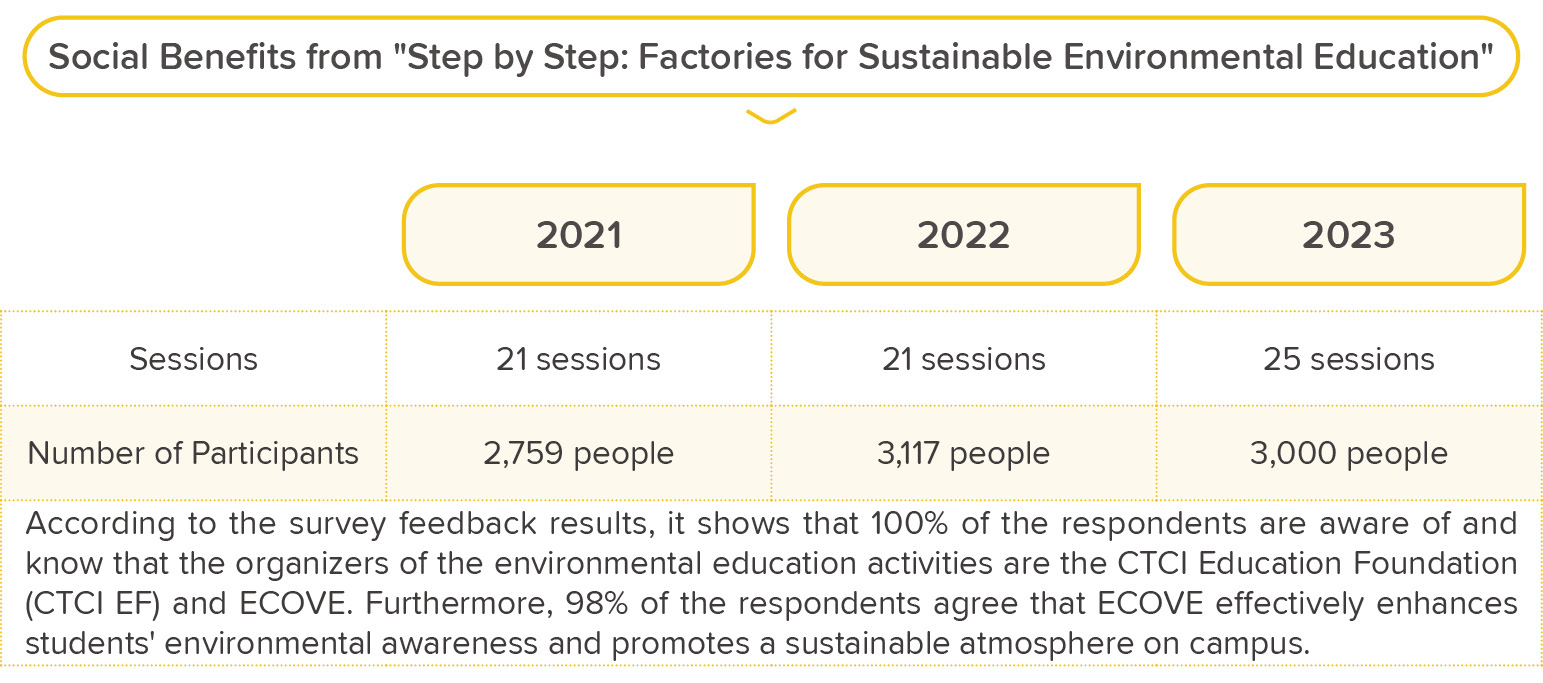This screenshot has height=683, width=1543.
Task: Click the 2,759 people cell
Action: coord(578,453)
